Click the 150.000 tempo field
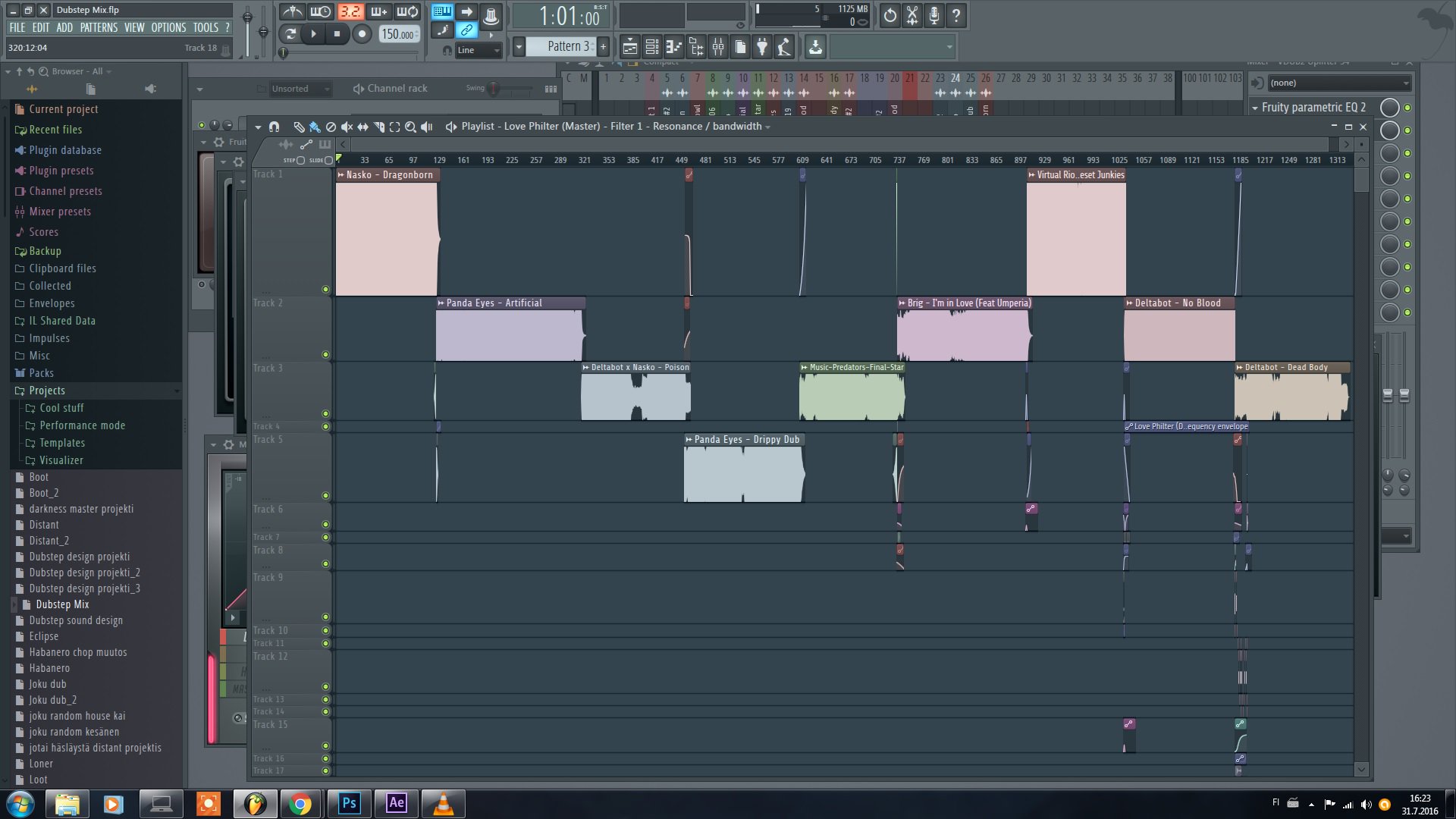Image resolution: width=1456 pixels, height=819 pixels. tap(399, 34)
